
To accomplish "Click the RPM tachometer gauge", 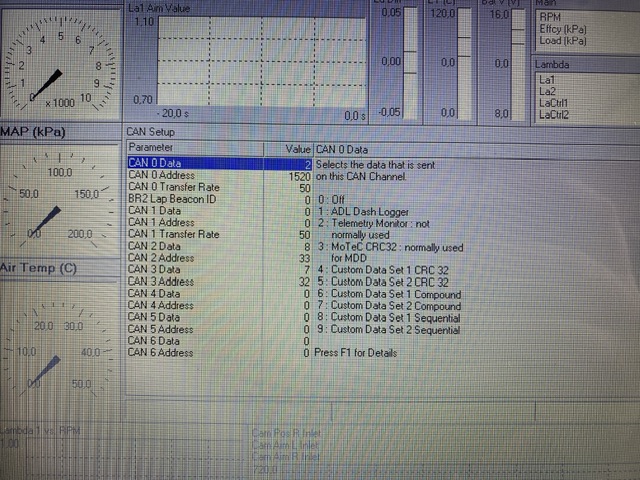I will [60, 64].
